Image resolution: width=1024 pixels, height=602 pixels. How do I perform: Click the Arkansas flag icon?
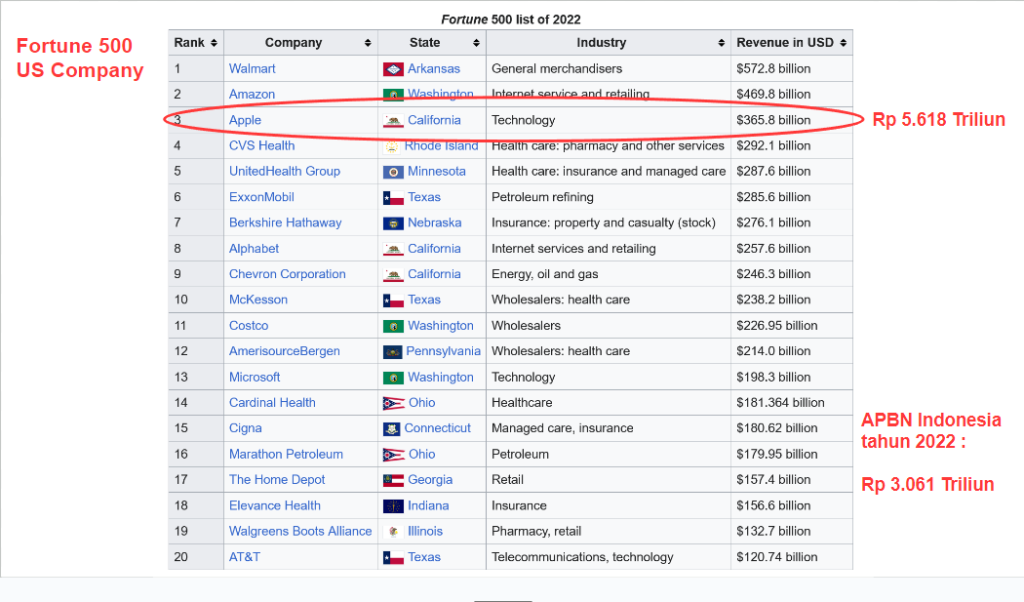click(x=393, y=69)
